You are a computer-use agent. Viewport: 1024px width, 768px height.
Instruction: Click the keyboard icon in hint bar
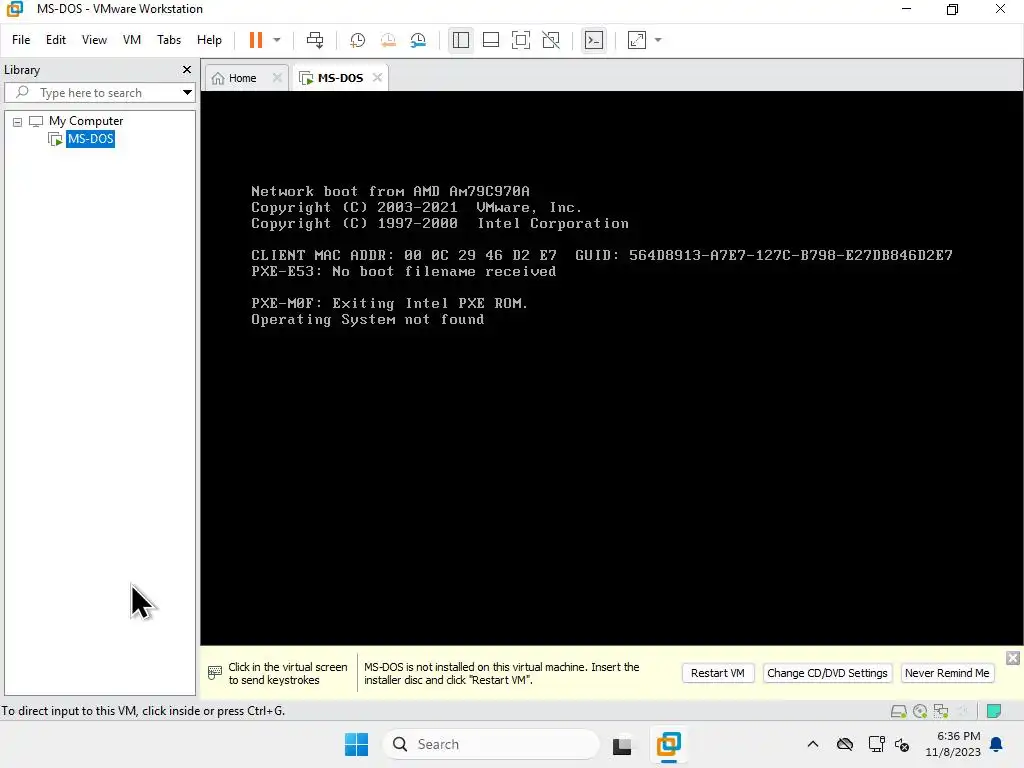tap(214, 673)
